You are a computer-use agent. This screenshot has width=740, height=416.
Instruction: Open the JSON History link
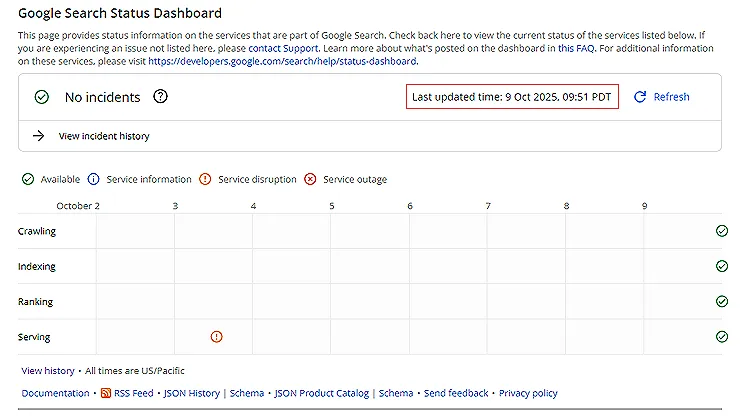tap(192, 393)
